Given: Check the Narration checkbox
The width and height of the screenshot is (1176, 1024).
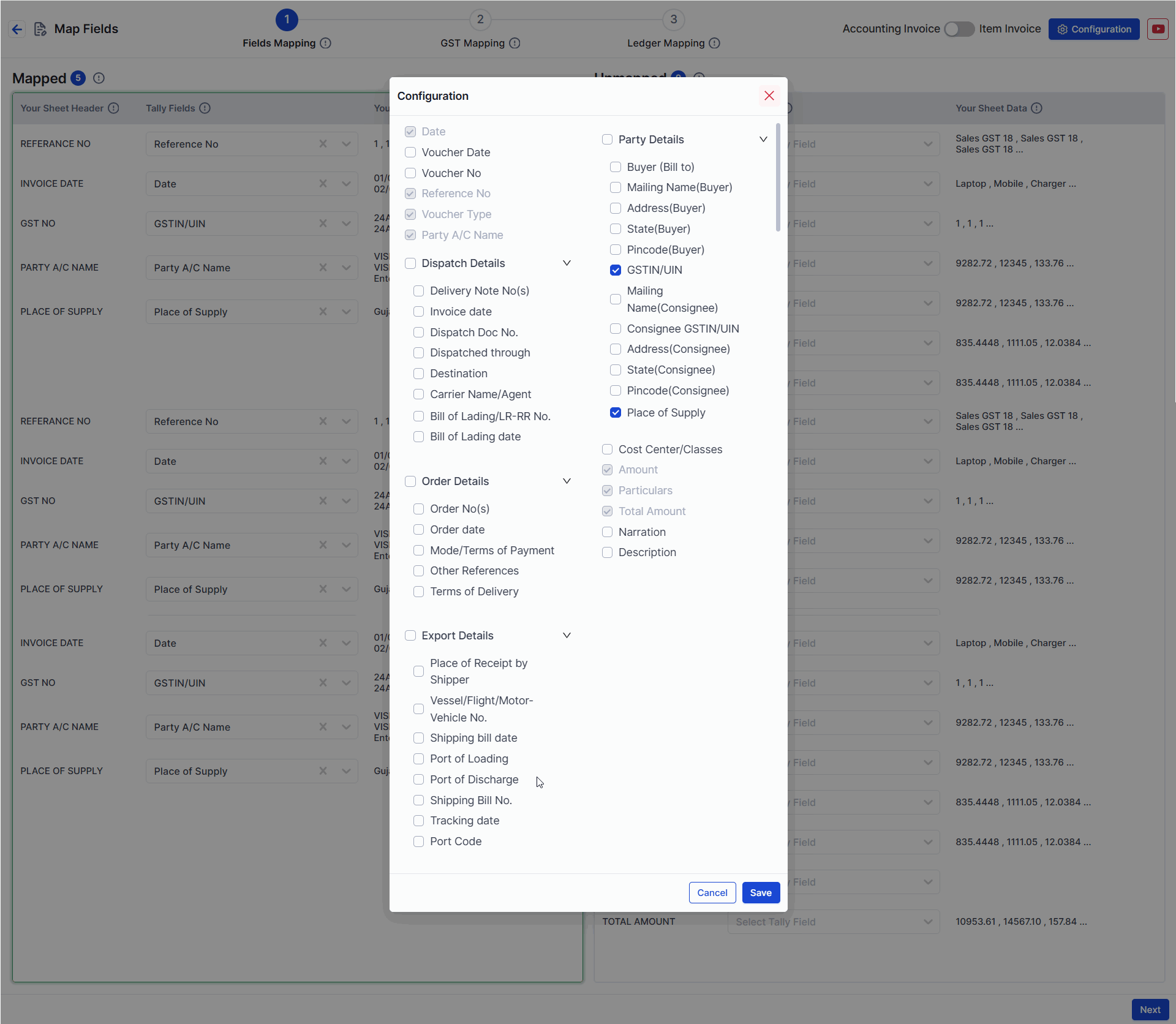Looking at the screenshot, I should (x=607, y=532).
